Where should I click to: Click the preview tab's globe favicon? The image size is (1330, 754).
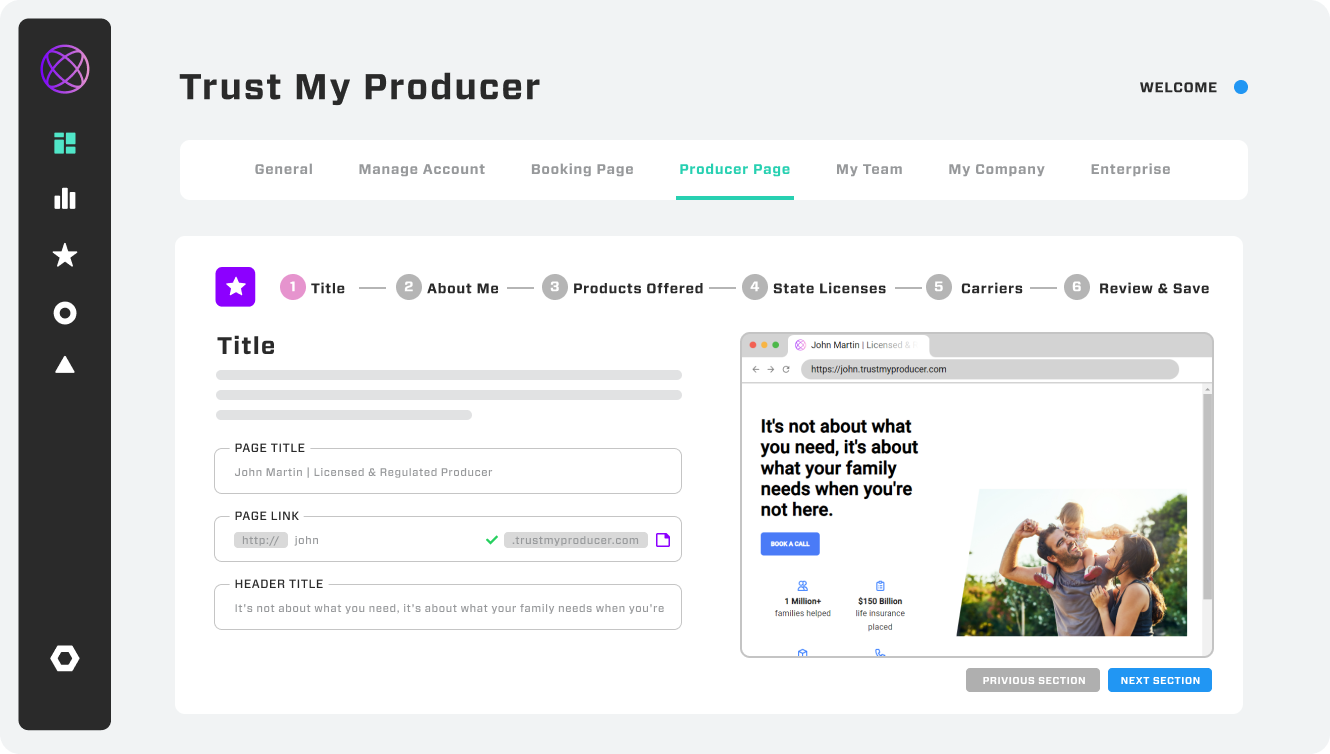tap(800, 345)
